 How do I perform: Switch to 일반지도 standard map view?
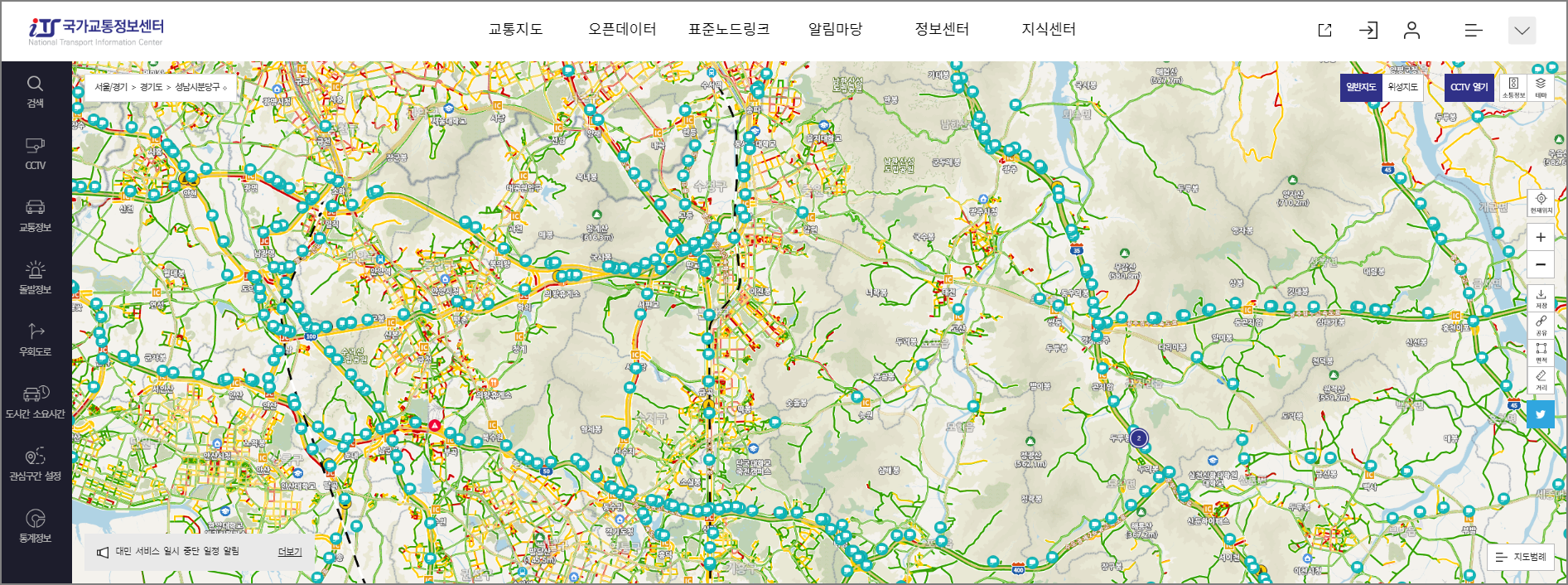point(1361,87)
